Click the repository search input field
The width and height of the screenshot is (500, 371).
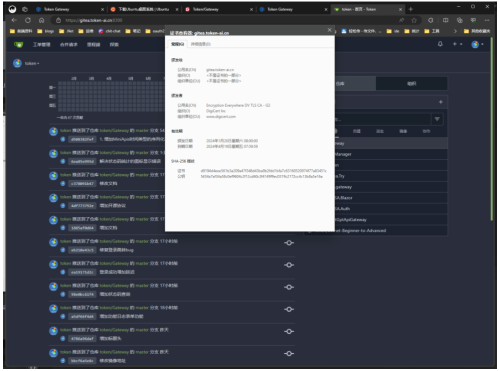[382, 119]
